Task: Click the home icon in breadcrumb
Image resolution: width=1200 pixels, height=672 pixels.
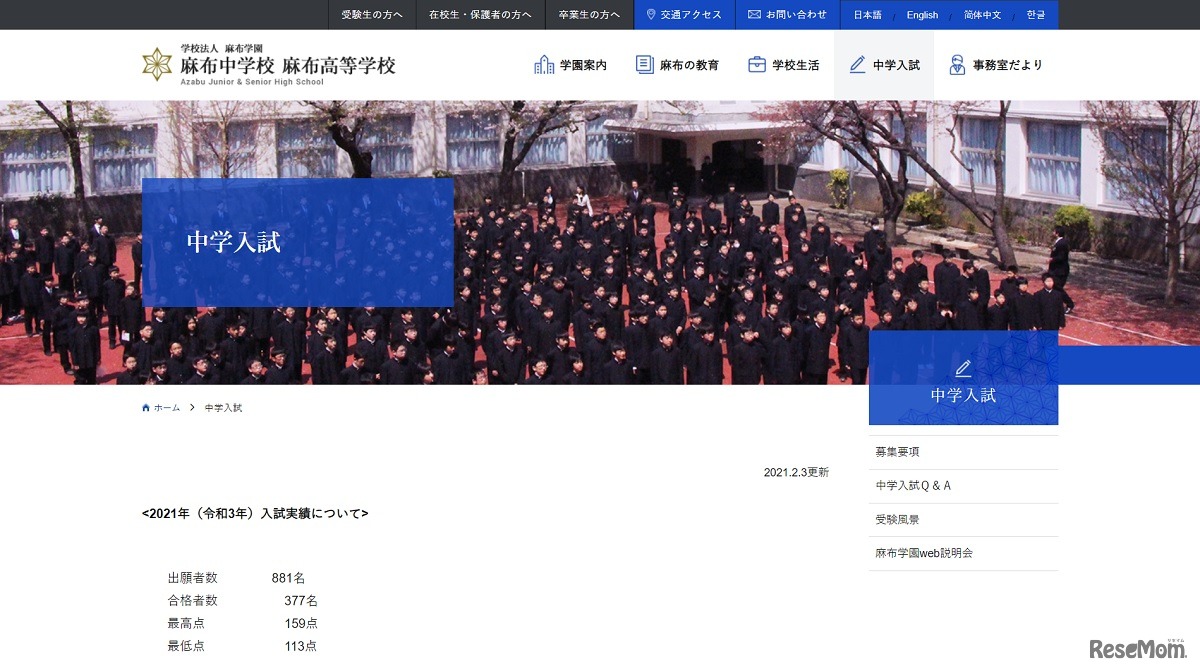Action: (146, 408)
